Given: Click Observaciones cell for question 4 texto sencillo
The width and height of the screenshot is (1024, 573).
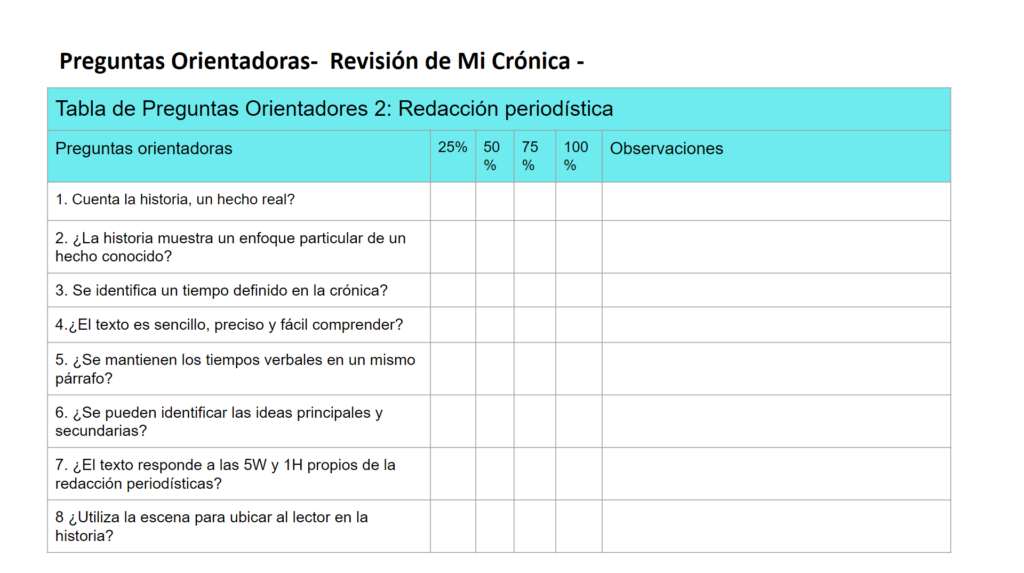Looking at the screenshot, I should [x=776, y=325].
